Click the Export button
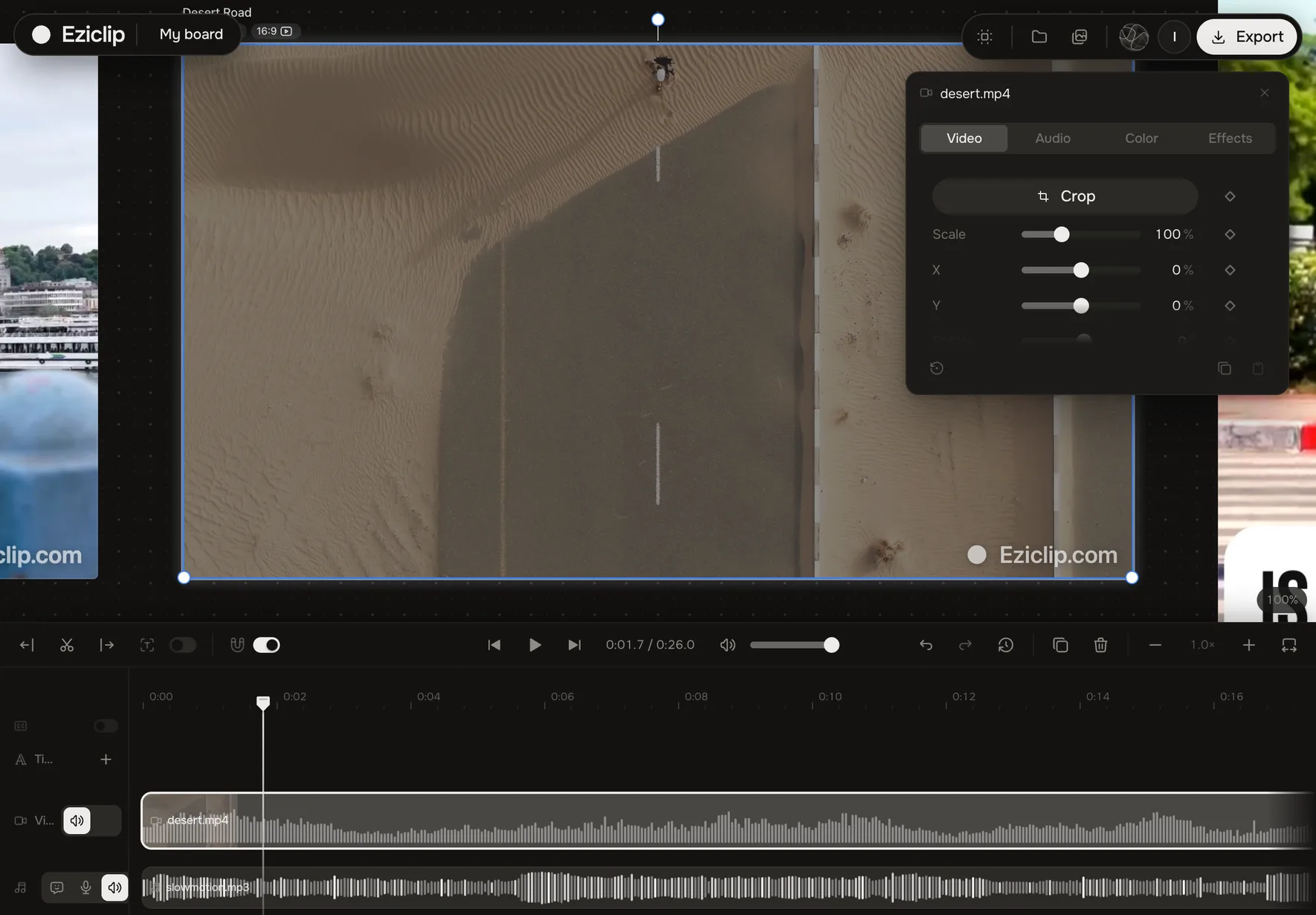This screenshot has height=915, width=1316. pyautogui.click(x=1248, y=36)
